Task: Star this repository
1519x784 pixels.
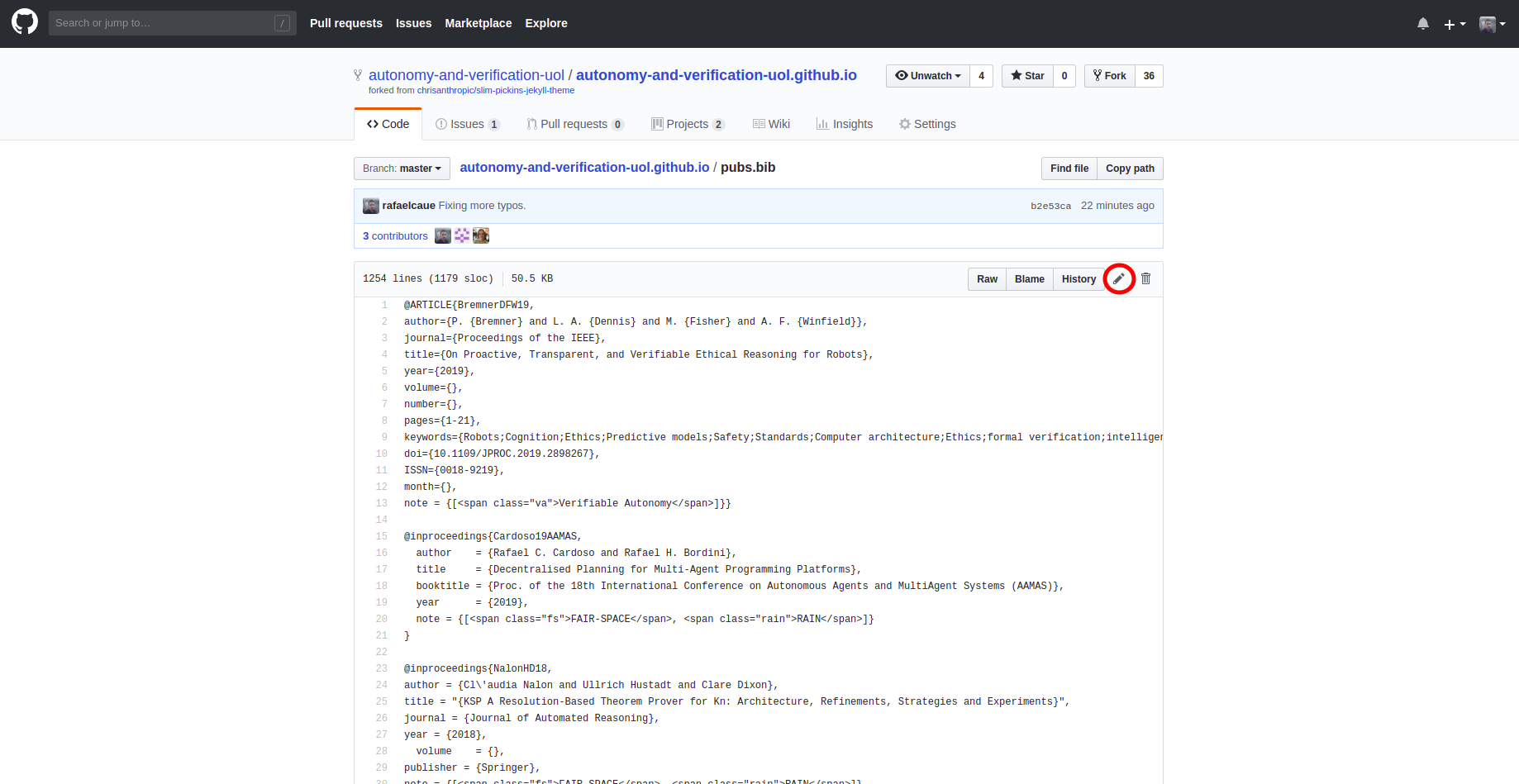Action: [x=1027, y=76]
